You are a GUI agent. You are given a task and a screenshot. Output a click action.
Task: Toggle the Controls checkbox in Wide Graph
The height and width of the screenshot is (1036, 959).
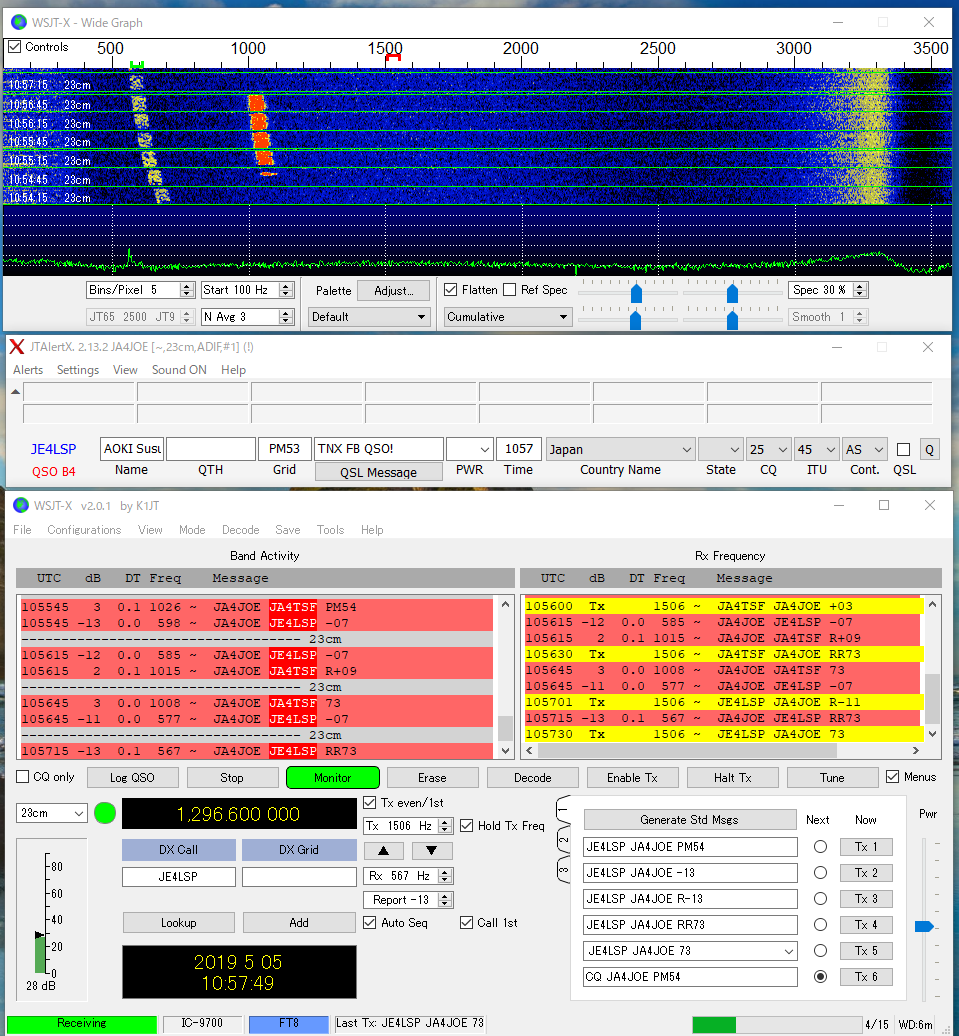click(15, 47)
